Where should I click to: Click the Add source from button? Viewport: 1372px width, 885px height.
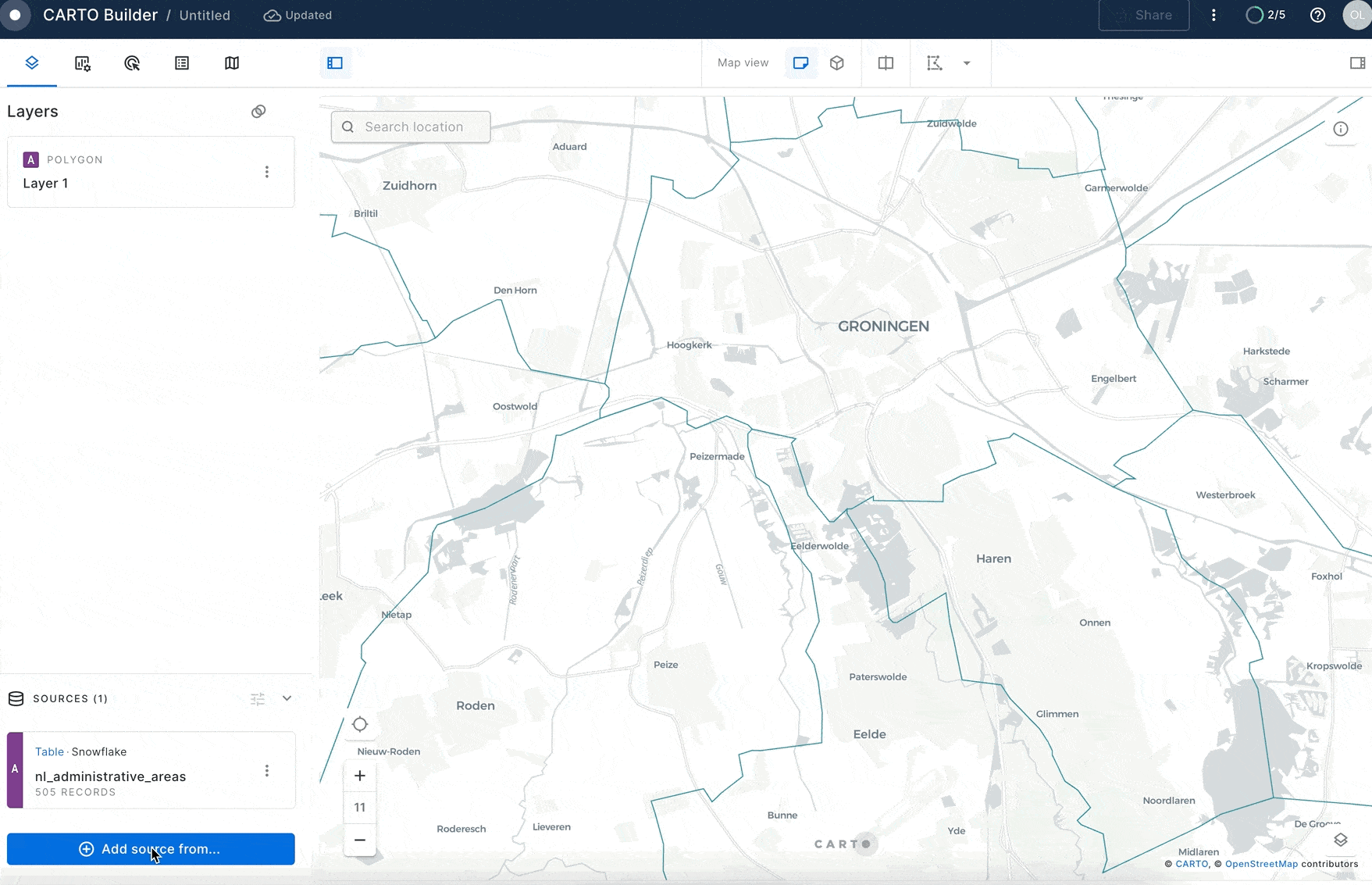coord(151,849)
